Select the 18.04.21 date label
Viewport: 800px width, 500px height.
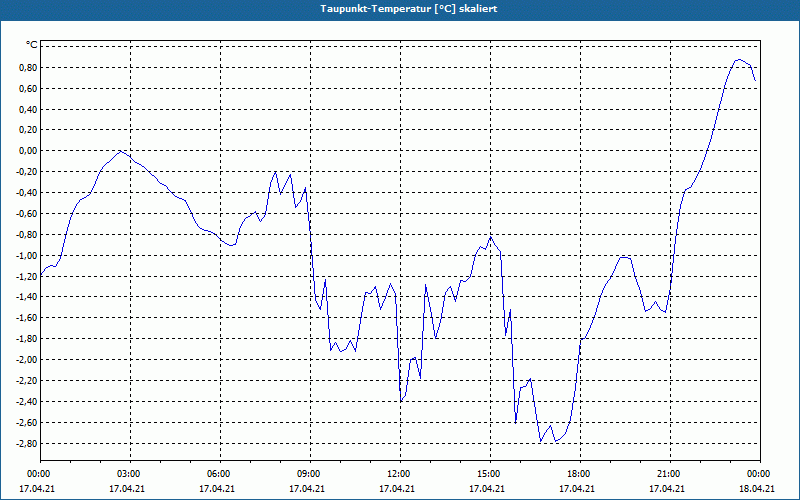757,489
